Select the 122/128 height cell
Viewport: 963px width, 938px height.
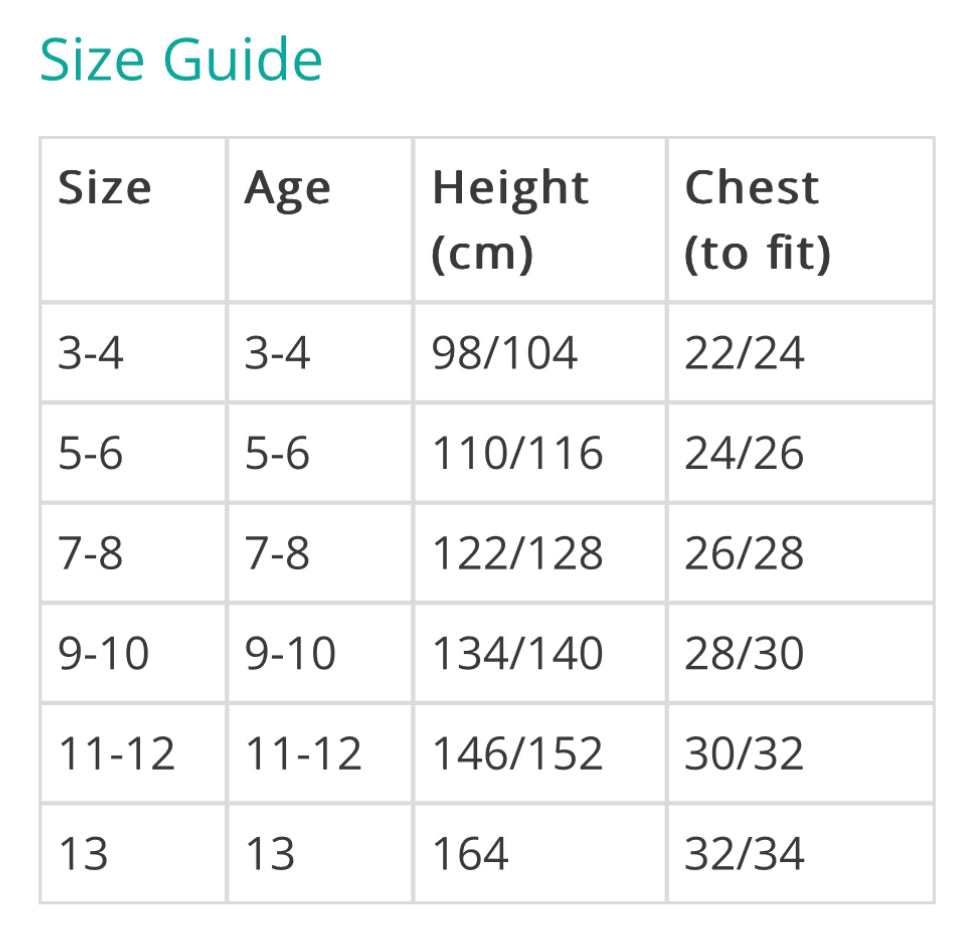[518, 553]
